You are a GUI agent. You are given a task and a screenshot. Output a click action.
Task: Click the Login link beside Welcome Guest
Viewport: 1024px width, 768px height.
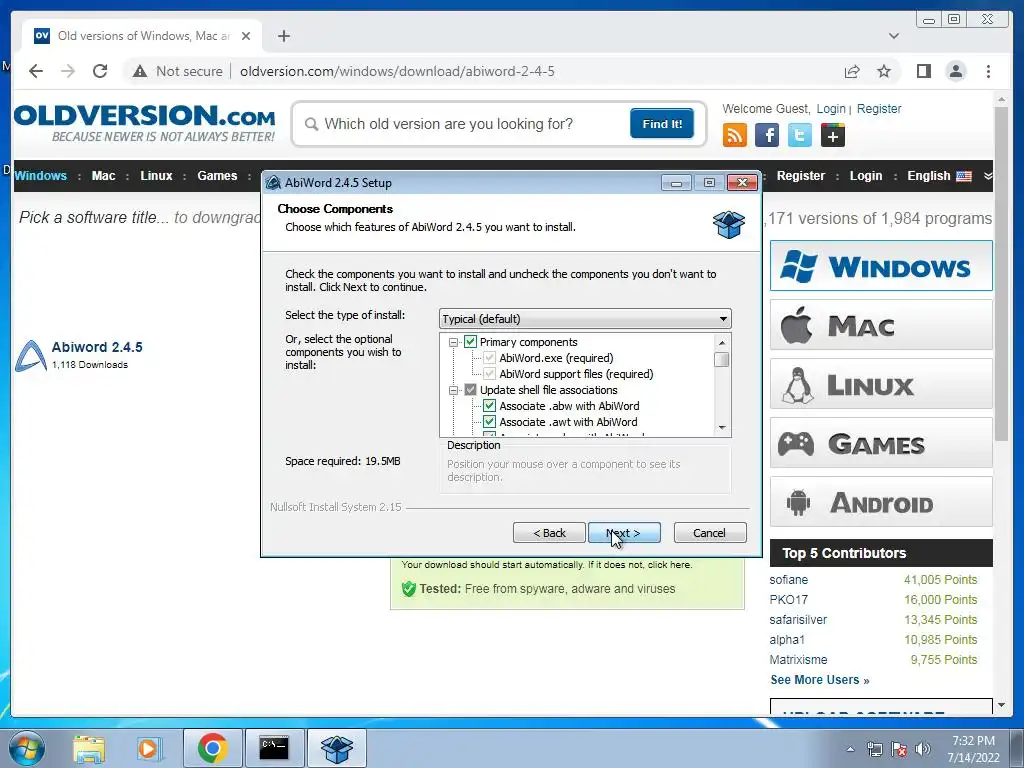[x=831, y=108]
